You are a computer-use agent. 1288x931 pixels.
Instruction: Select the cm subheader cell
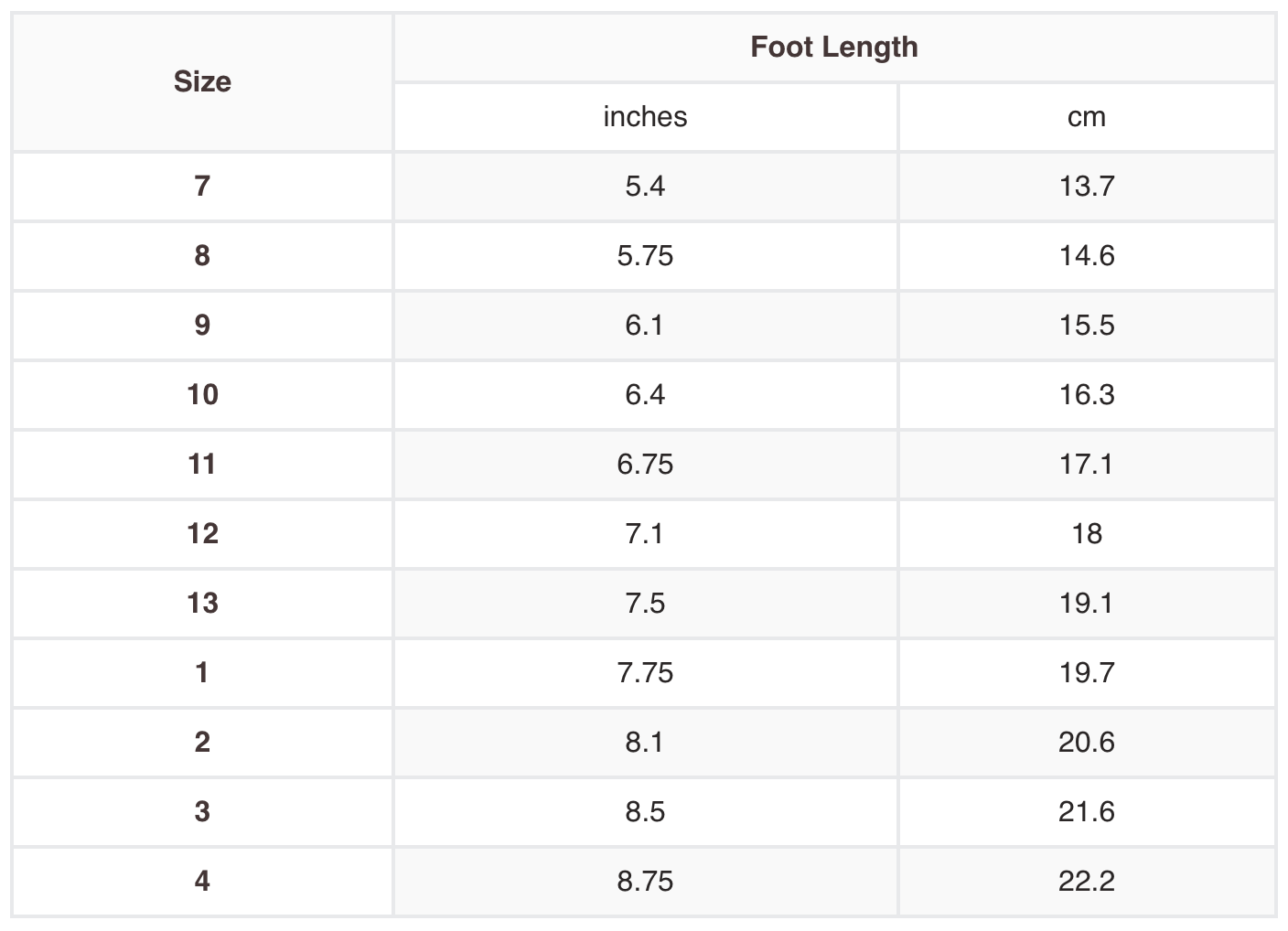(x=1086, y=117)
